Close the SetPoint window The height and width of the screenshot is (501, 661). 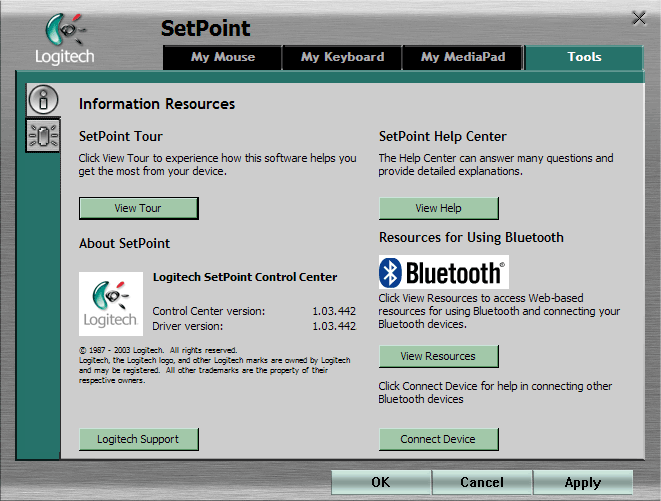[639, 18]
